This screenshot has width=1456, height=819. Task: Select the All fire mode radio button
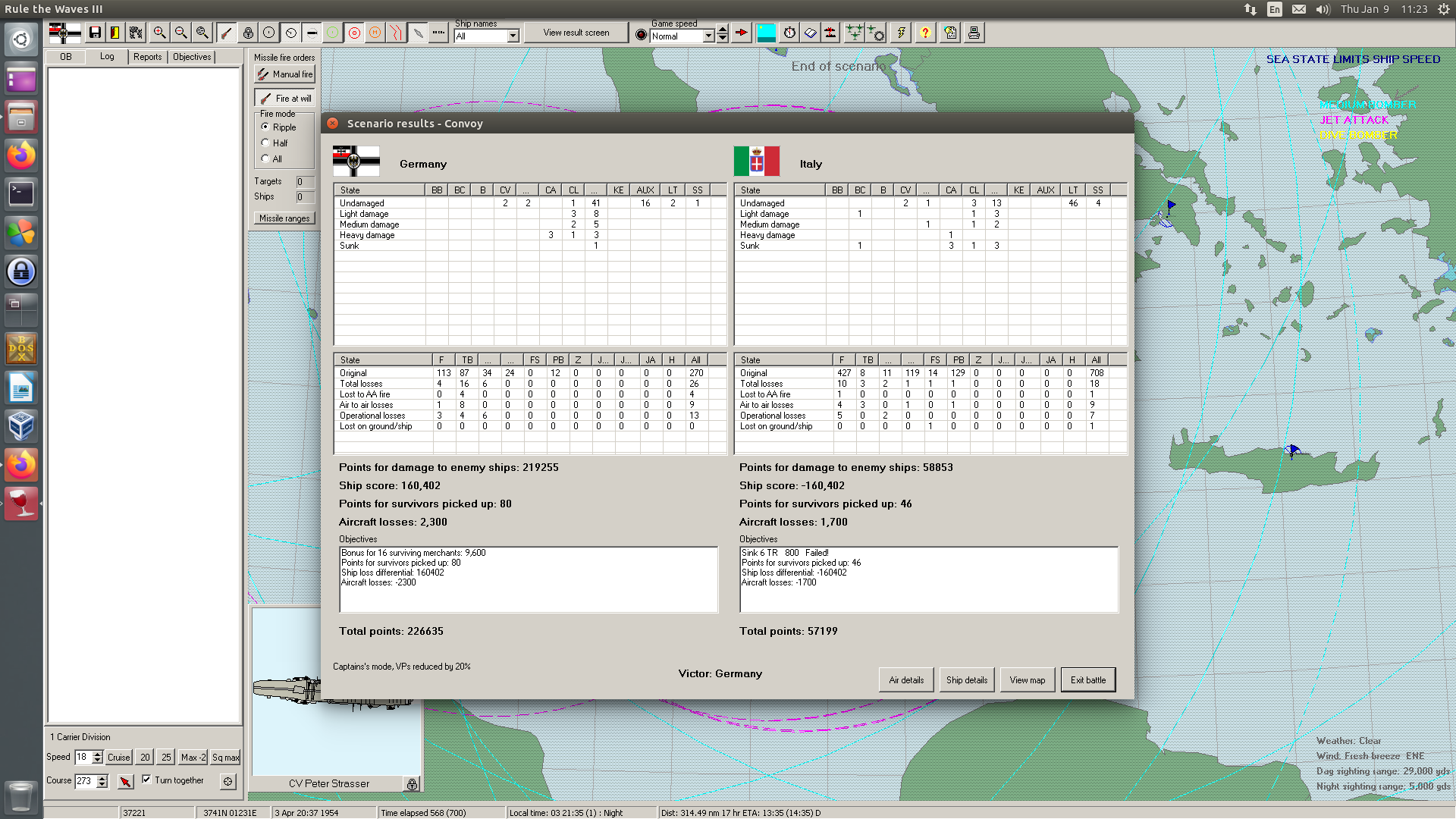pos(265,158)
